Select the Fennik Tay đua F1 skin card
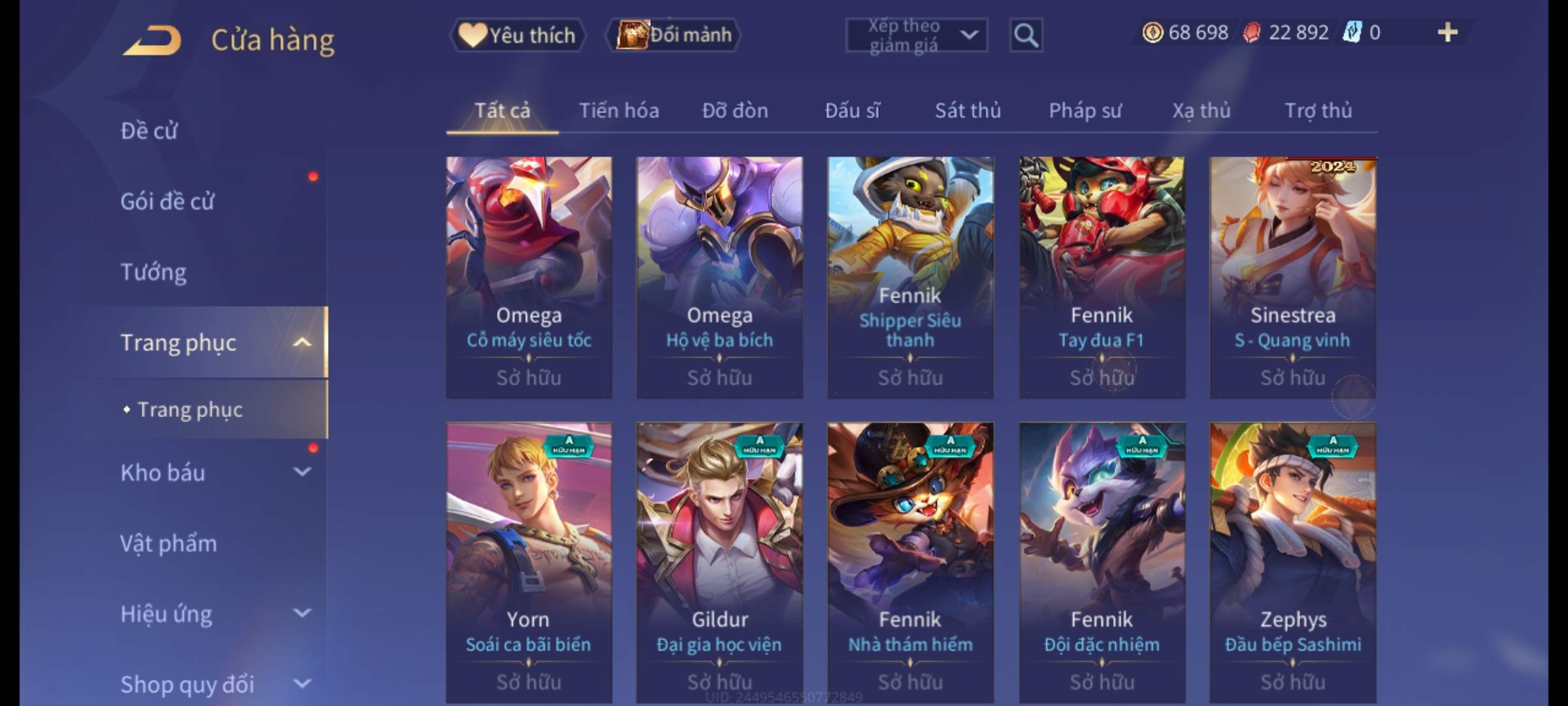 [1102, 277]
